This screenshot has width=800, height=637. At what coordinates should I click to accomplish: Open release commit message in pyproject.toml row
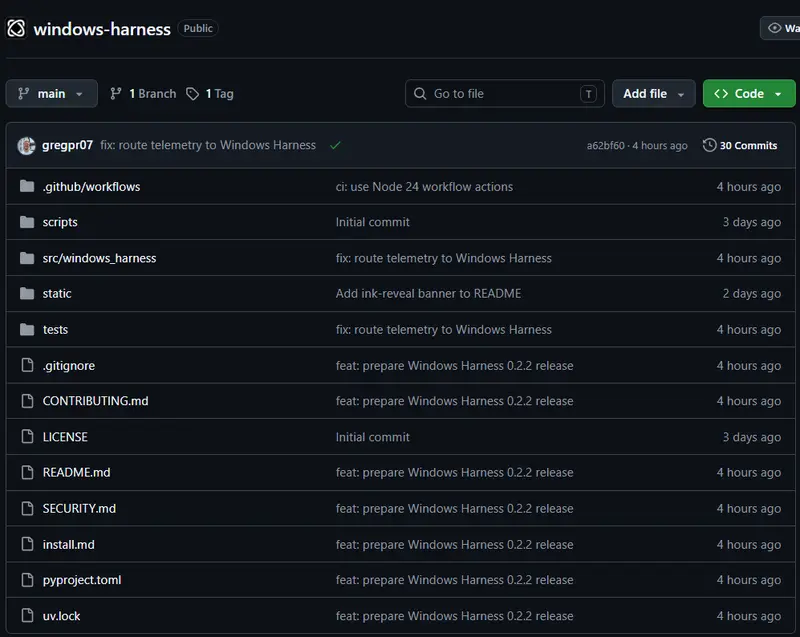click(455, 580)
